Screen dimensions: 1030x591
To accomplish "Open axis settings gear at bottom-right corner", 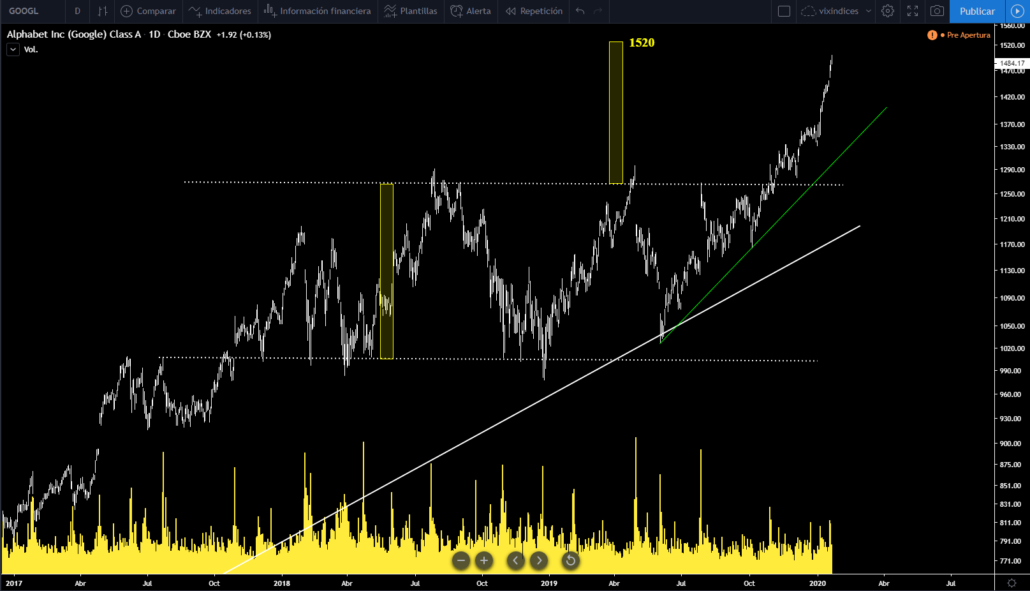I will (1012, 583).
